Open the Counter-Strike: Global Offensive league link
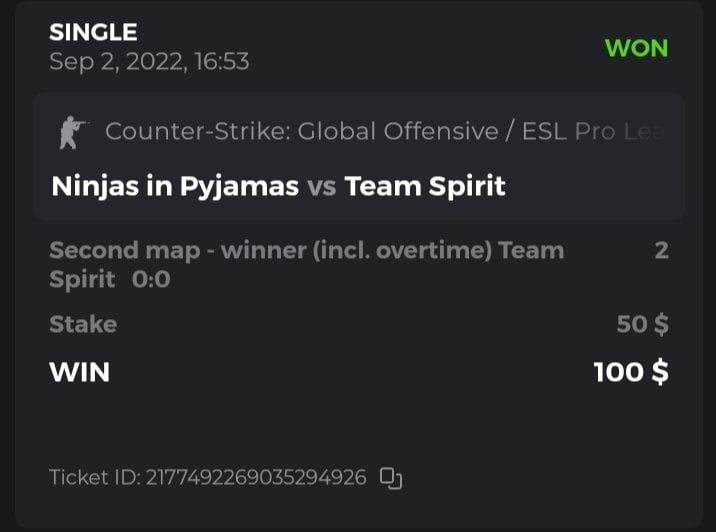716x532 pixels. (300, 132)
